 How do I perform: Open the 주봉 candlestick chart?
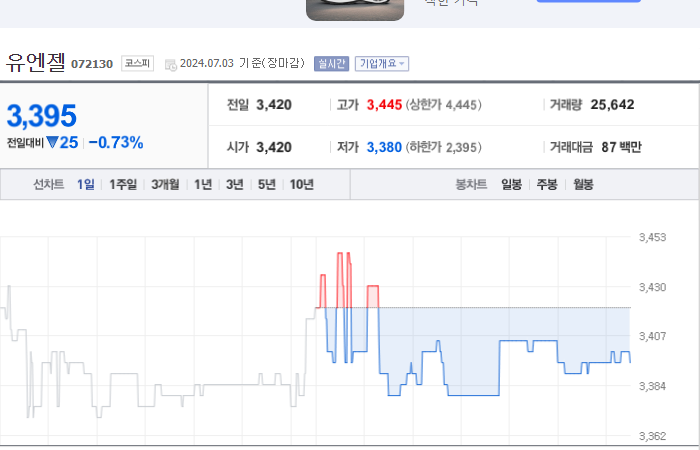[547, 184]
